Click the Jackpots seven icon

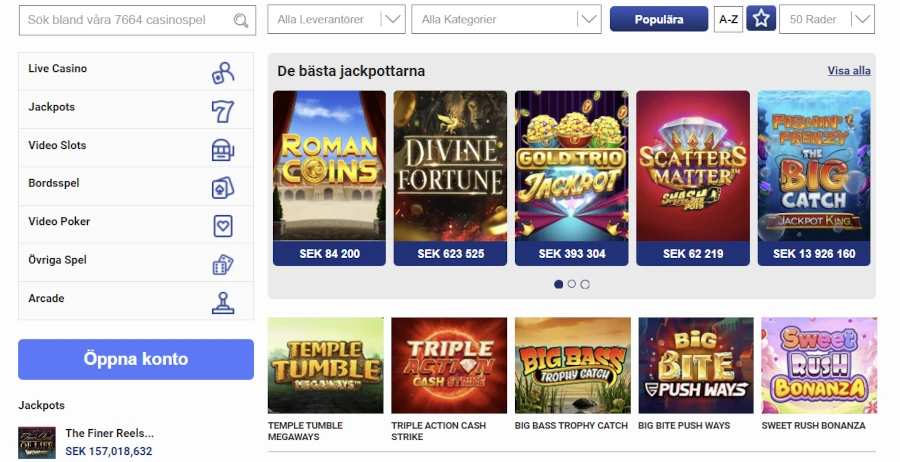coord(223,111)
